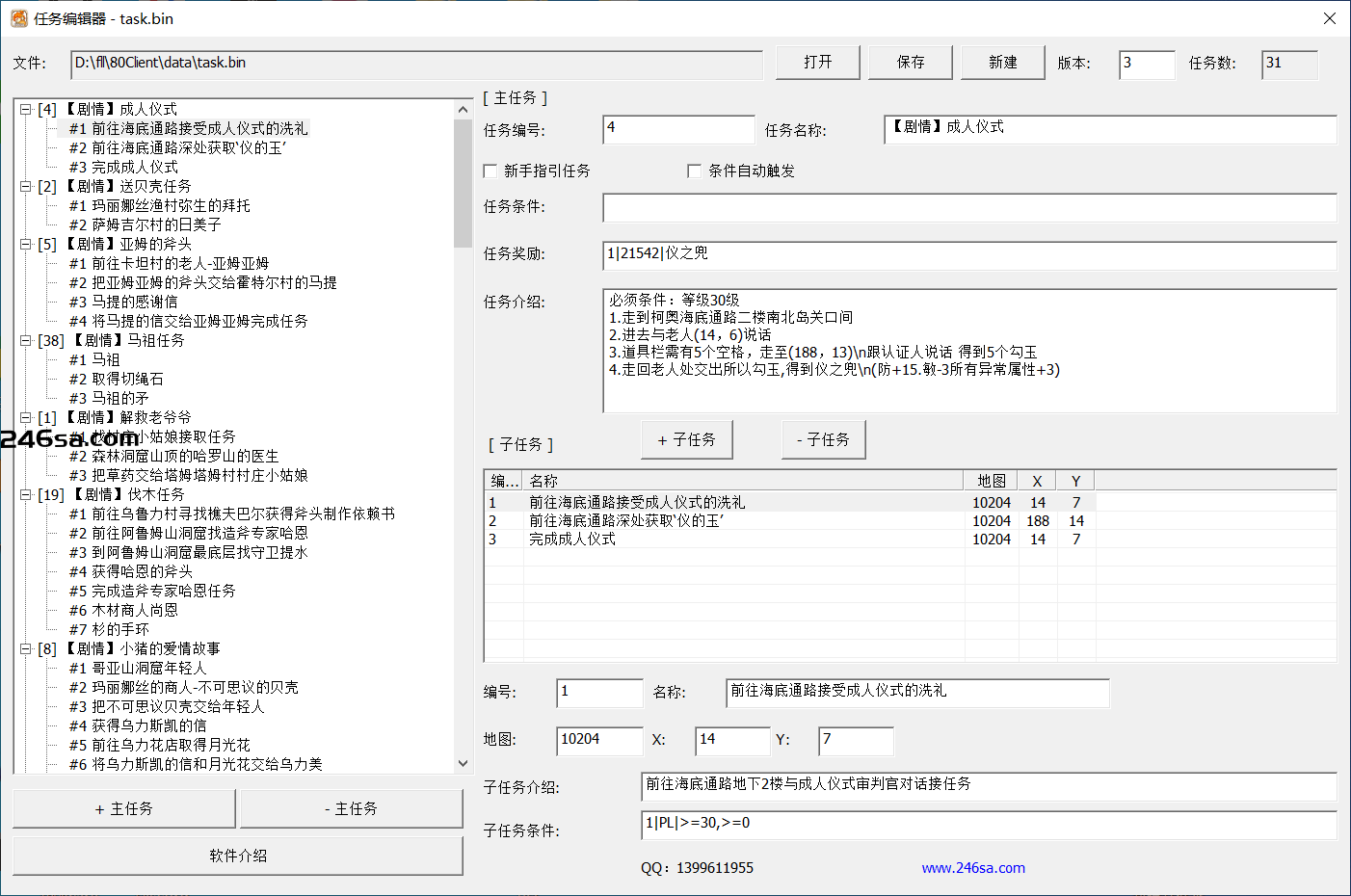Remove subtask with - 子任务 button
The image size is (1351, 896).
pos(824,439)
